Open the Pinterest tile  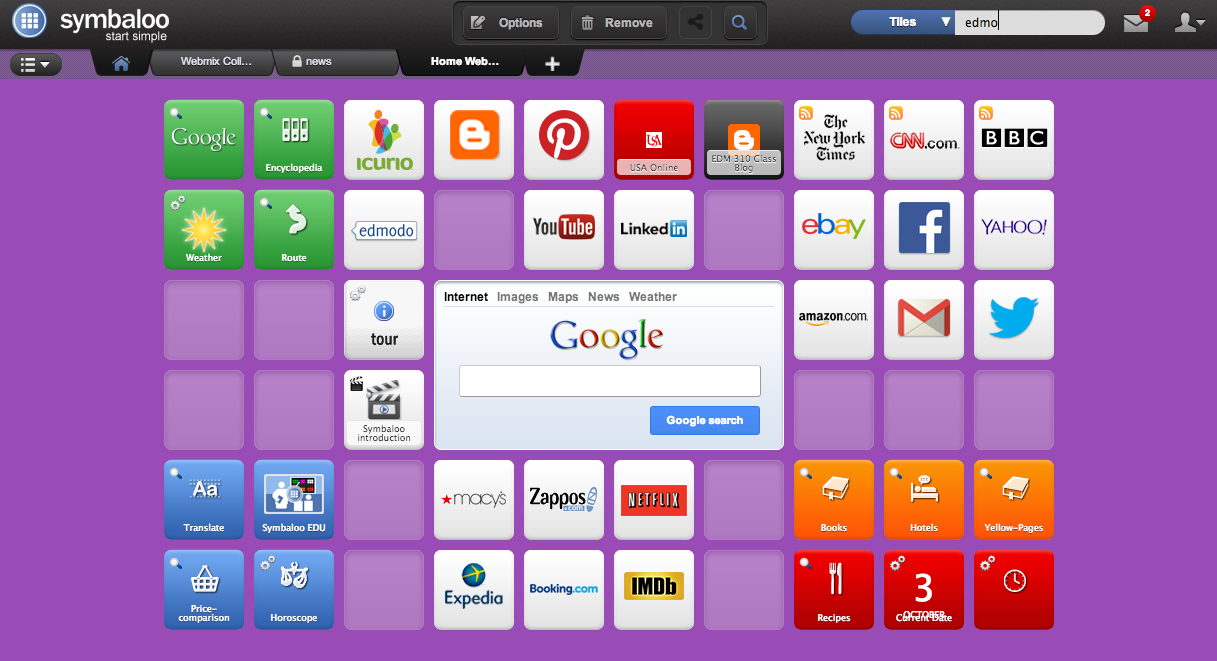coord(564,140)
